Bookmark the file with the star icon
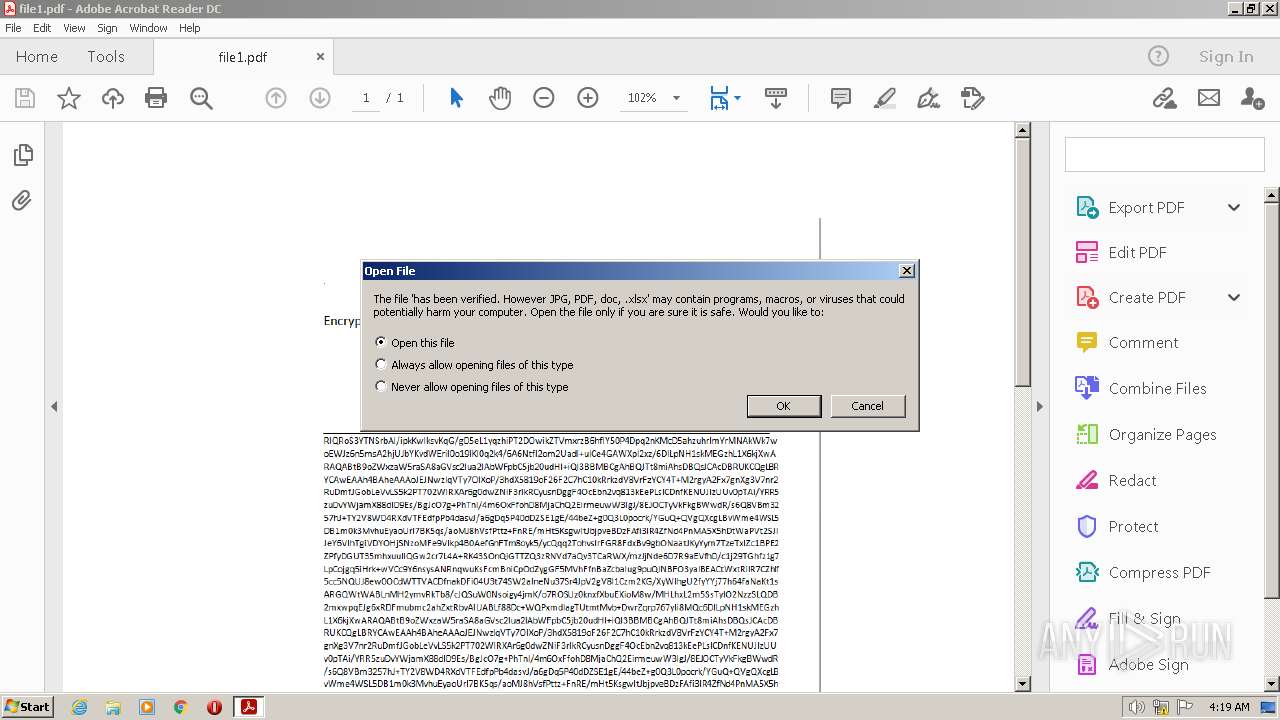The width and height of the screenshot is (1280, 720). pos(69,98)
